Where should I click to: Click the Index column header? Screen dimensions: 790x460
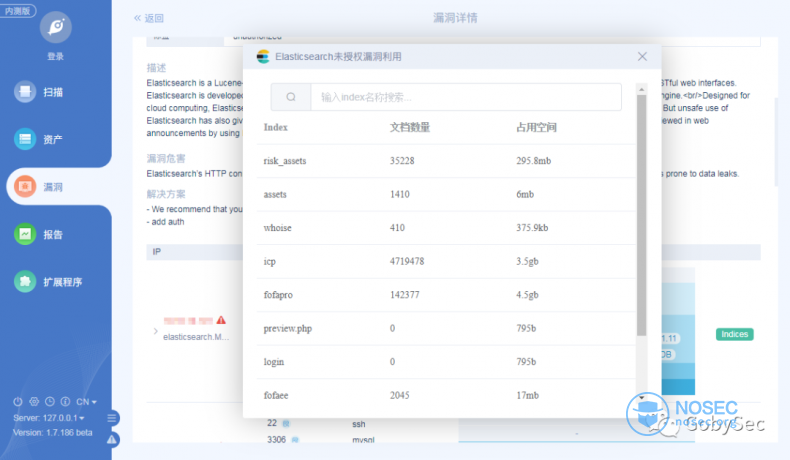276,127
